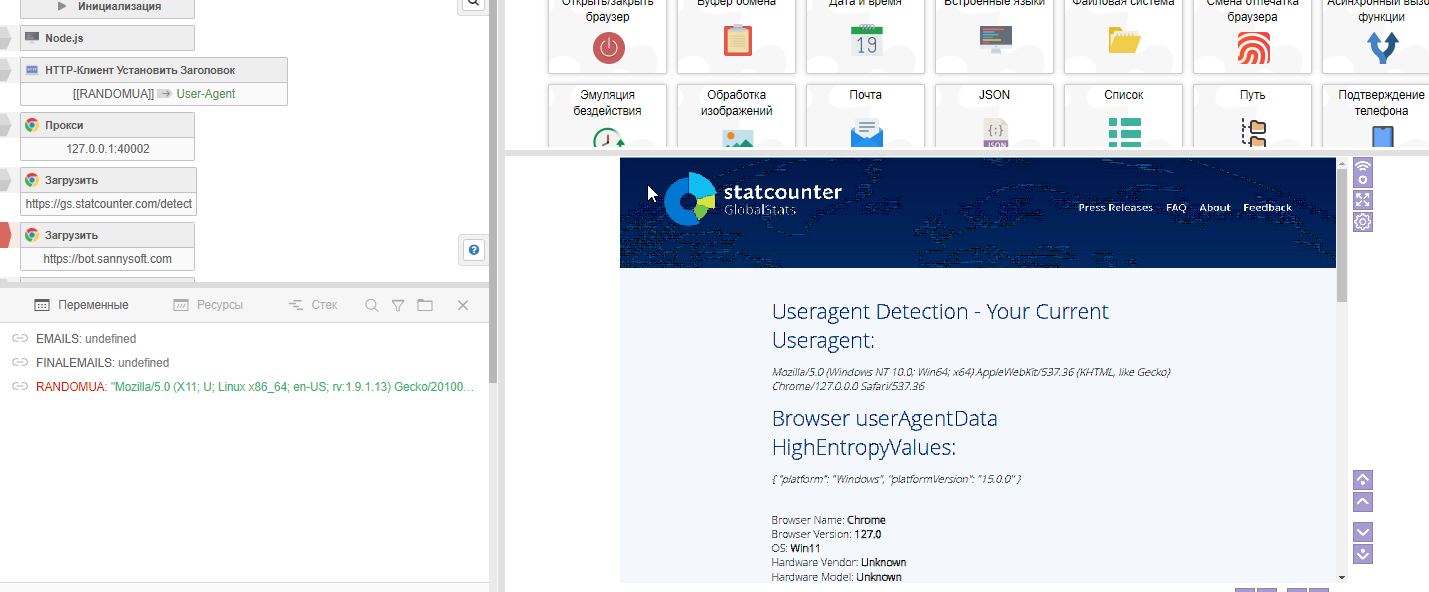Viewport: 1429px width, 592px height.
Task: Expand the Инициализация section triangle
Action: pyautogui.click(x=62, y=6)
